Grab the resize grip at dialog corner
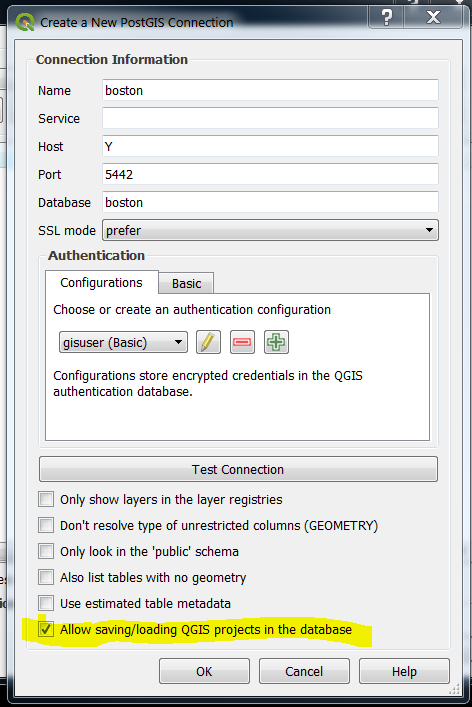This screenshot has width=472, height=707. tap(454, 689)
